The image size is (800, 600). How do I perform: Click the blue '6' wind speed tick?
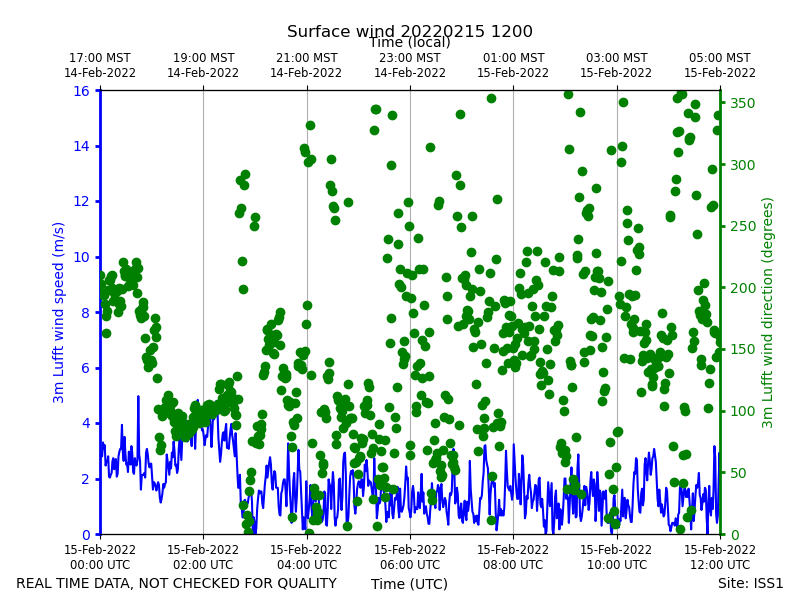click(x=86, y=368)
